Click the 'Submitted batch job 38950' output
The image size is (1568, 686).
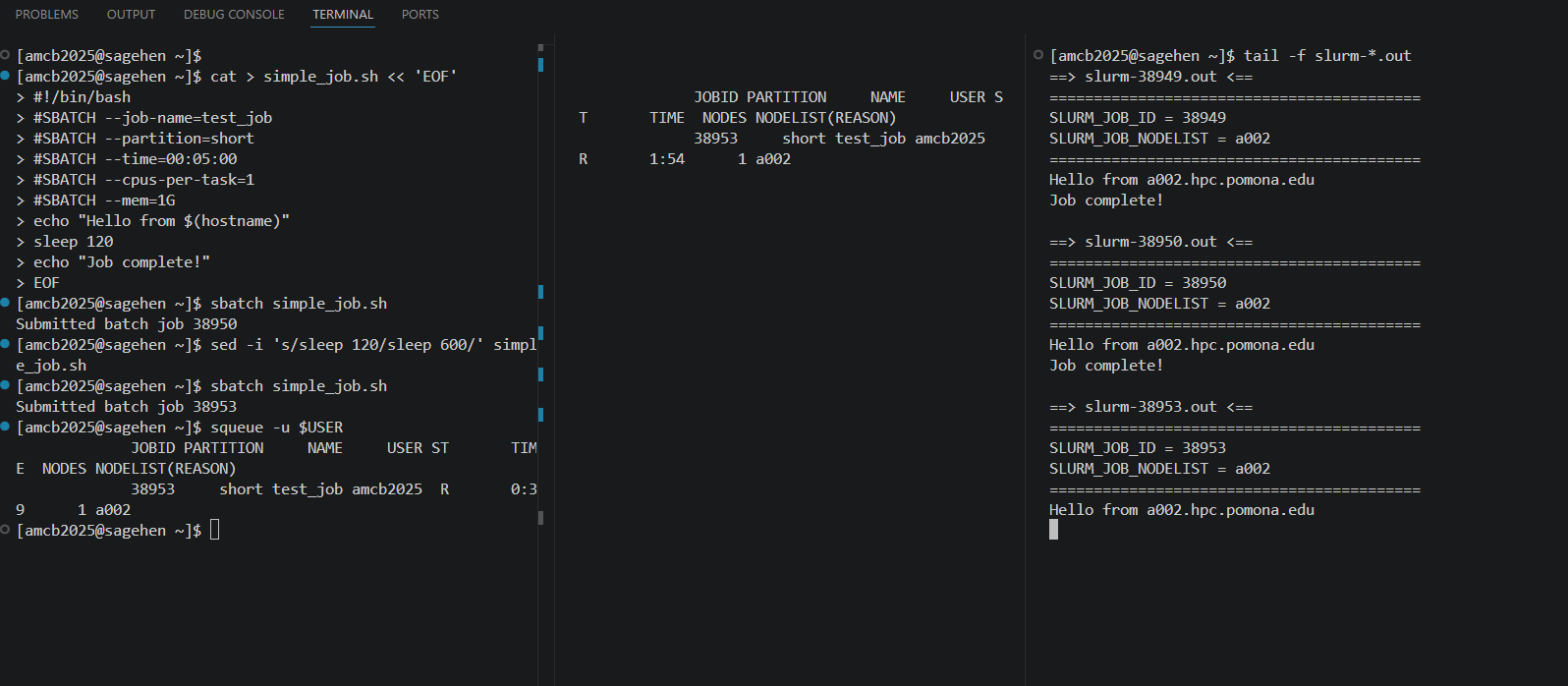[x=127, y=324]
